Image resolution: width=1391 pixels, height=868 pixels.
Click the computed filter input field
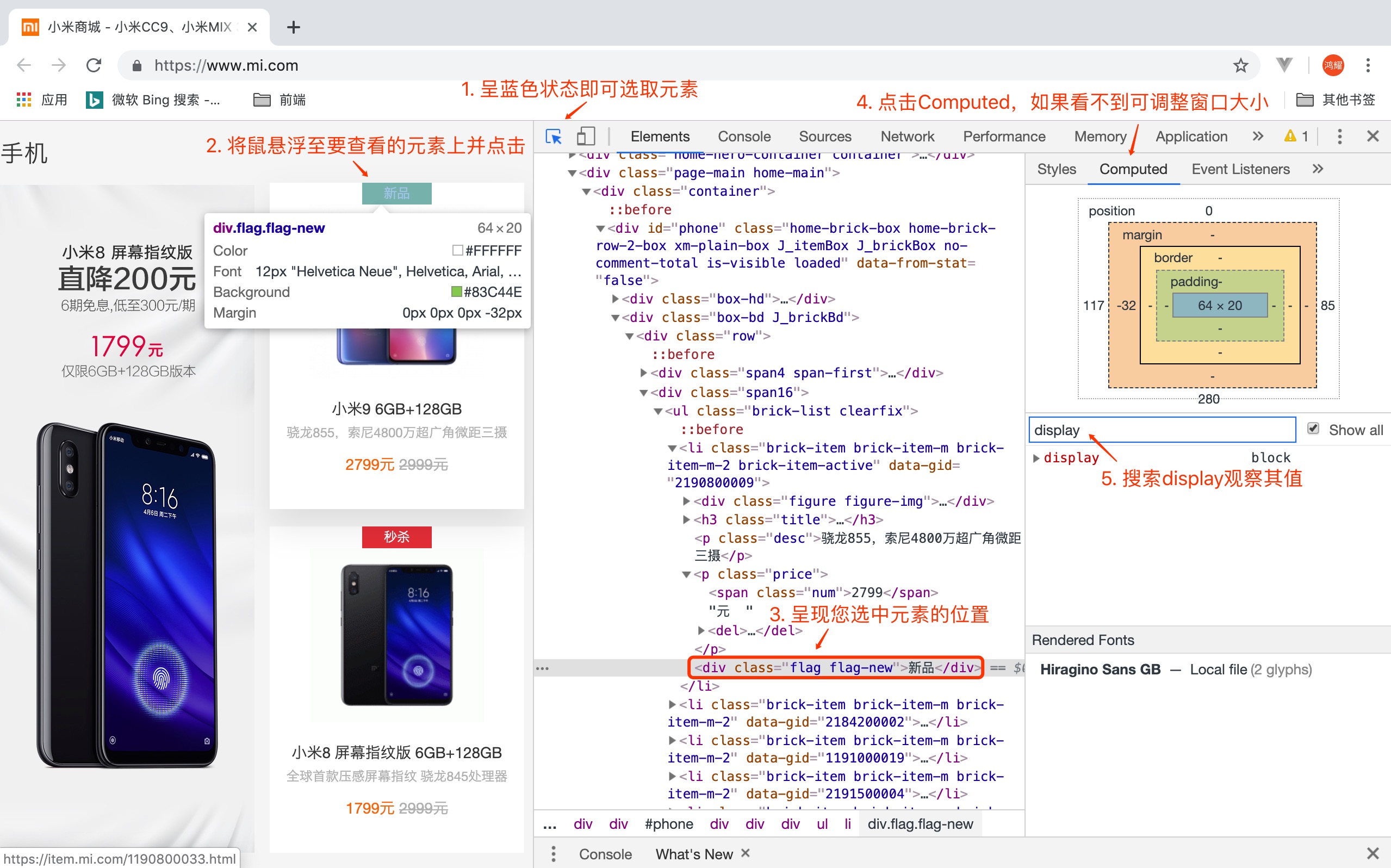pyautogui.click(x=1162, y=430)
